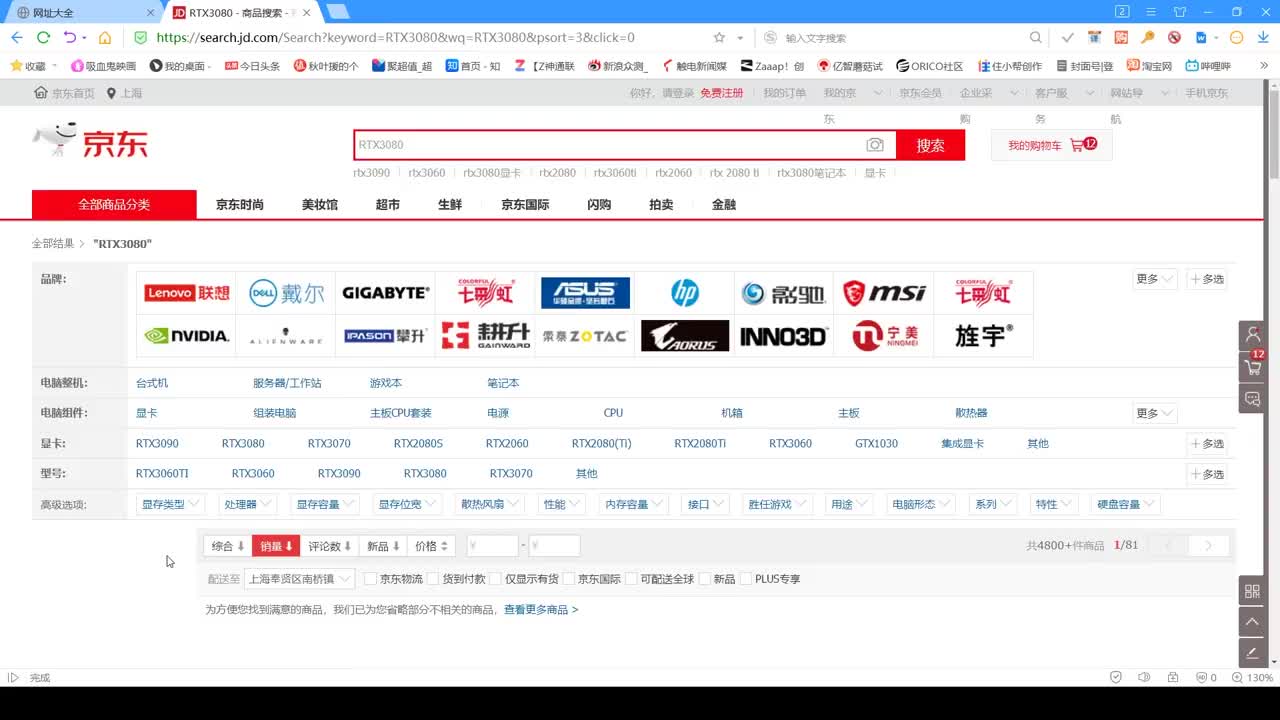Expand the 显存容量 filter dropdown

click(x=325, y=504)
